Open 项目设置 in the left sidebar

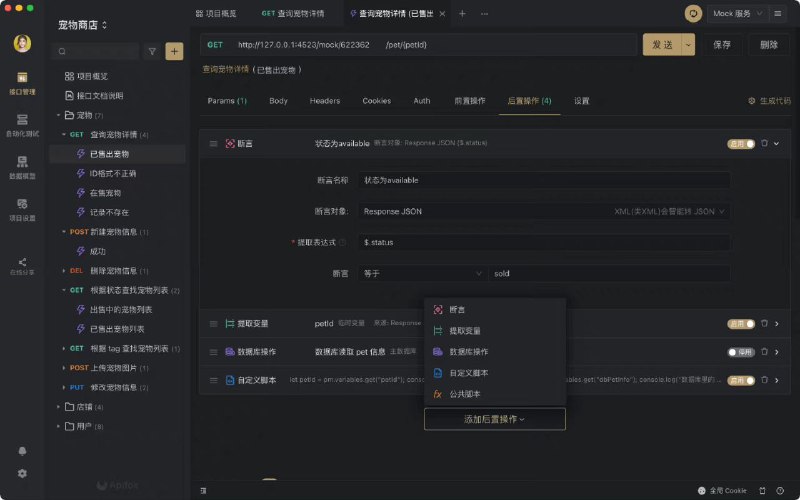pyautogui.click(x=22, y=208)
